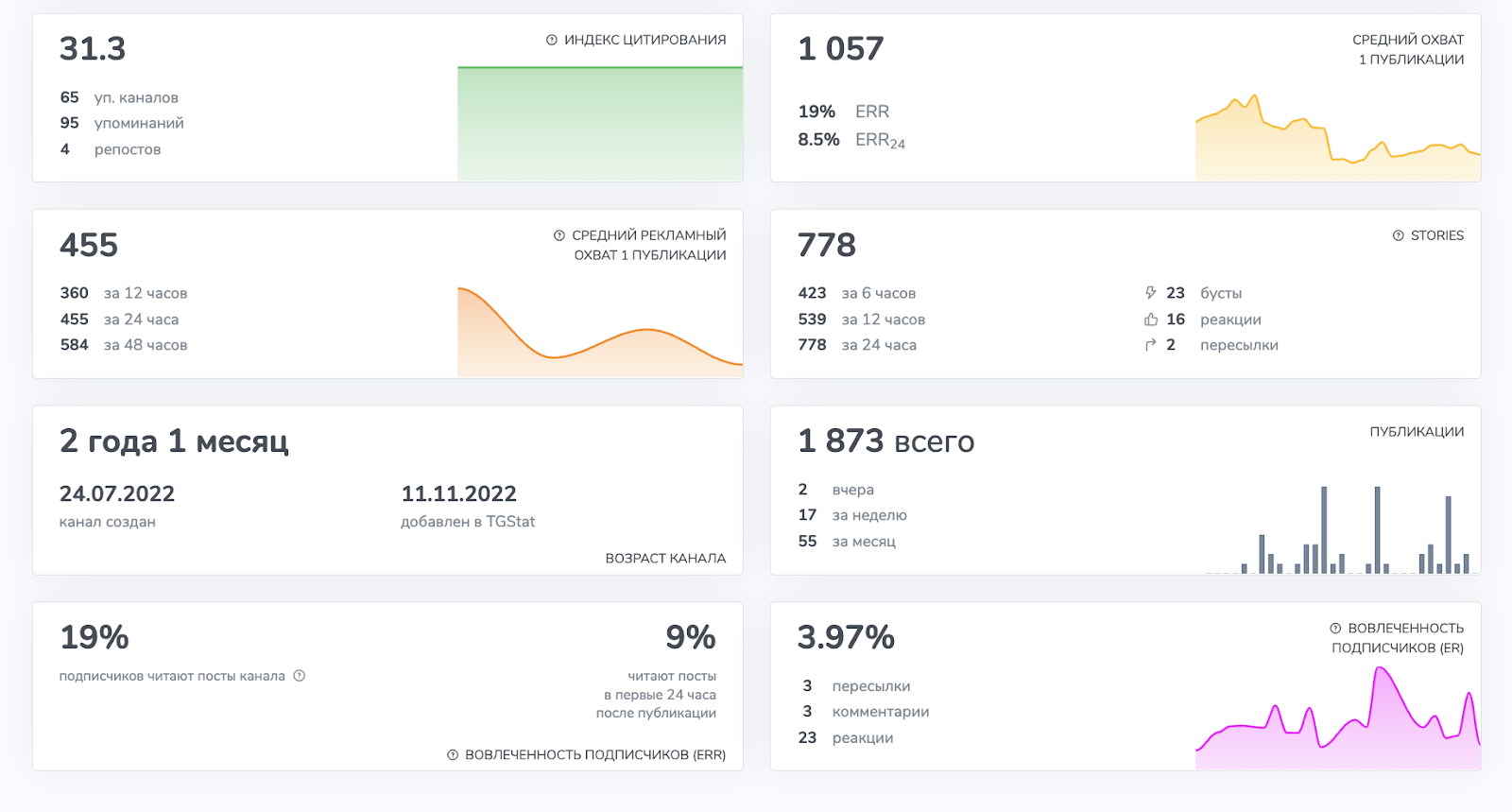Open the green citation index chart
Screen dimensions: 1512x812
600,123
